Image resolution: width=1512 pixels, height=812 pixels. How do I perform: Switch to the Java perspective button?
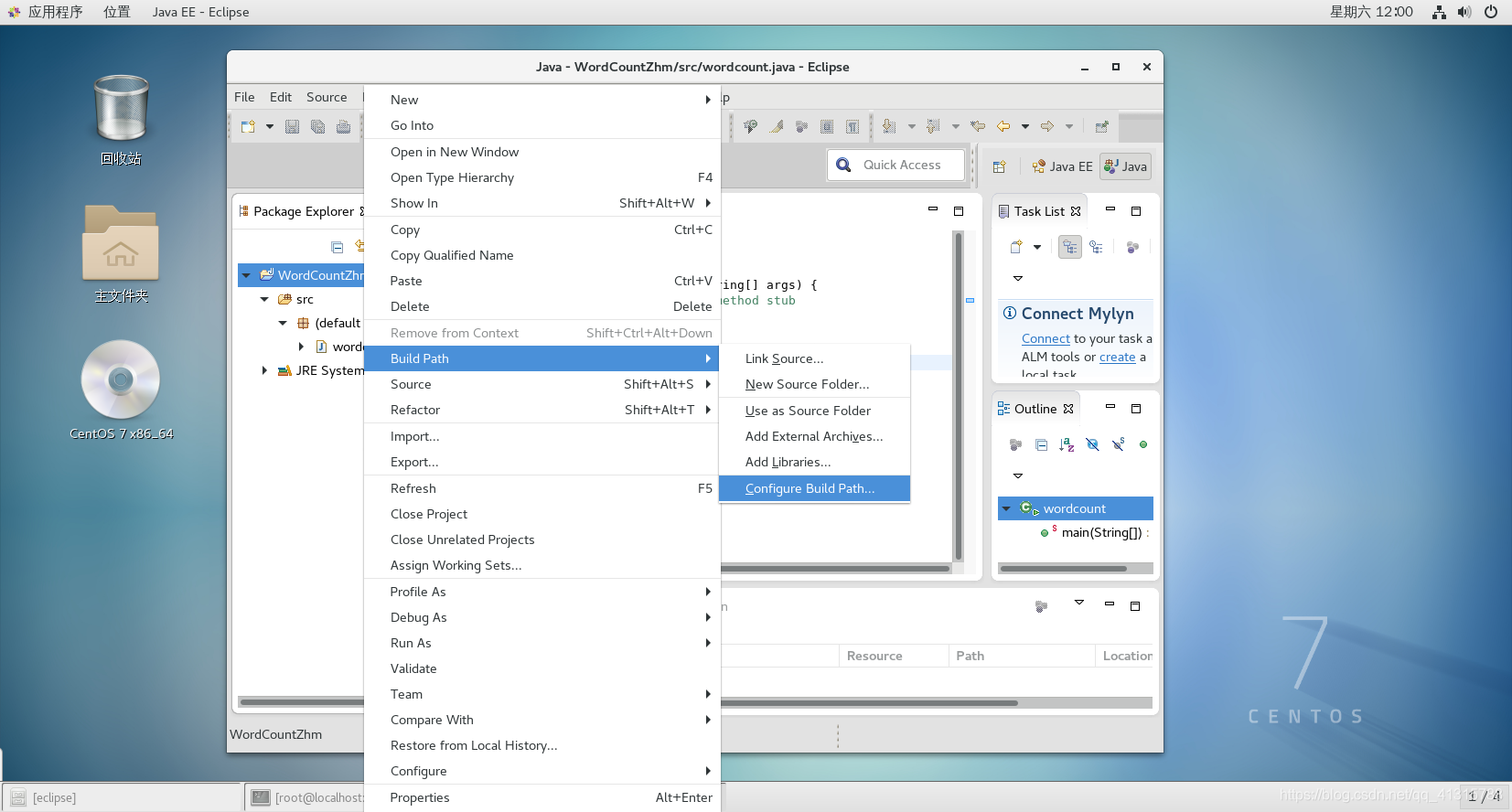(1125, 166)
